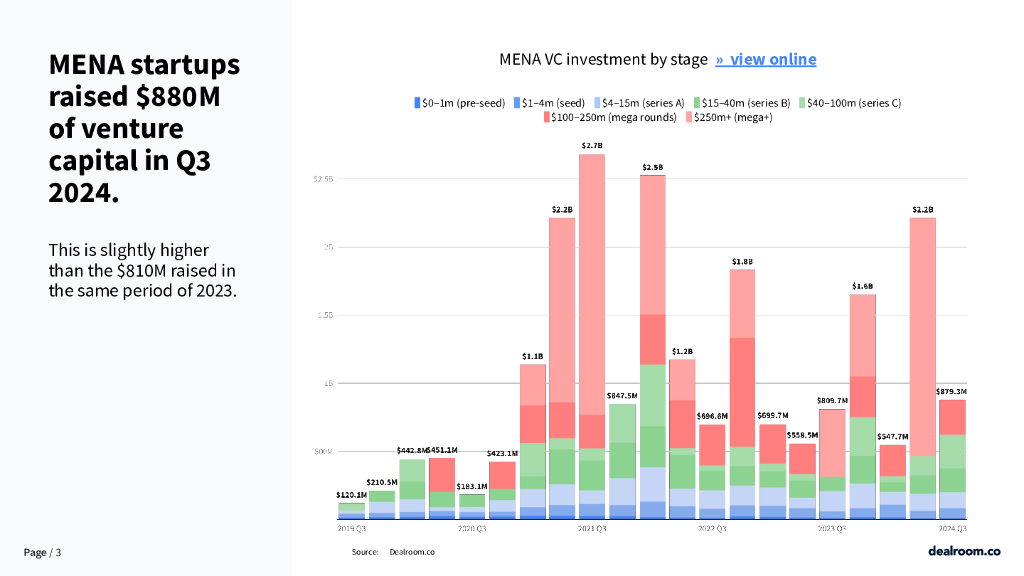The height and width of the screenshot is (576, 1024).
Task: Click the blue pre-seed legend swatch
Action: click(x=417, y=102)
